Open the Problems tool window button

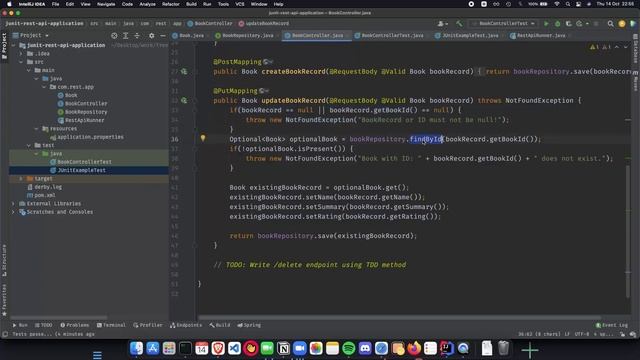point(75,325)
